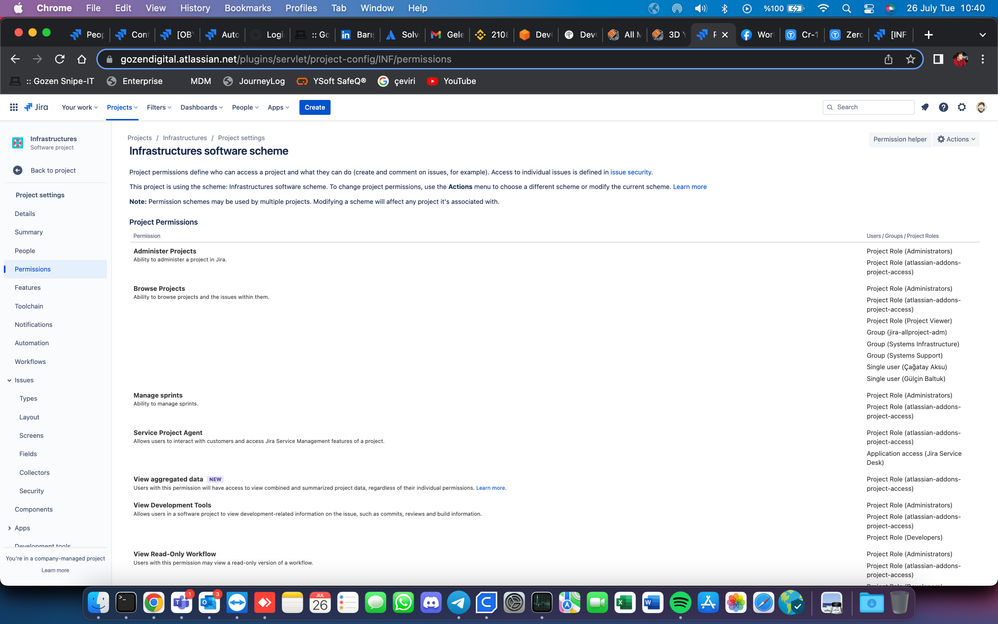The height and width of the screenshot is (624, 998).
Task: Open the People dropdown in top navigation
Action: (x=245, y=107)
